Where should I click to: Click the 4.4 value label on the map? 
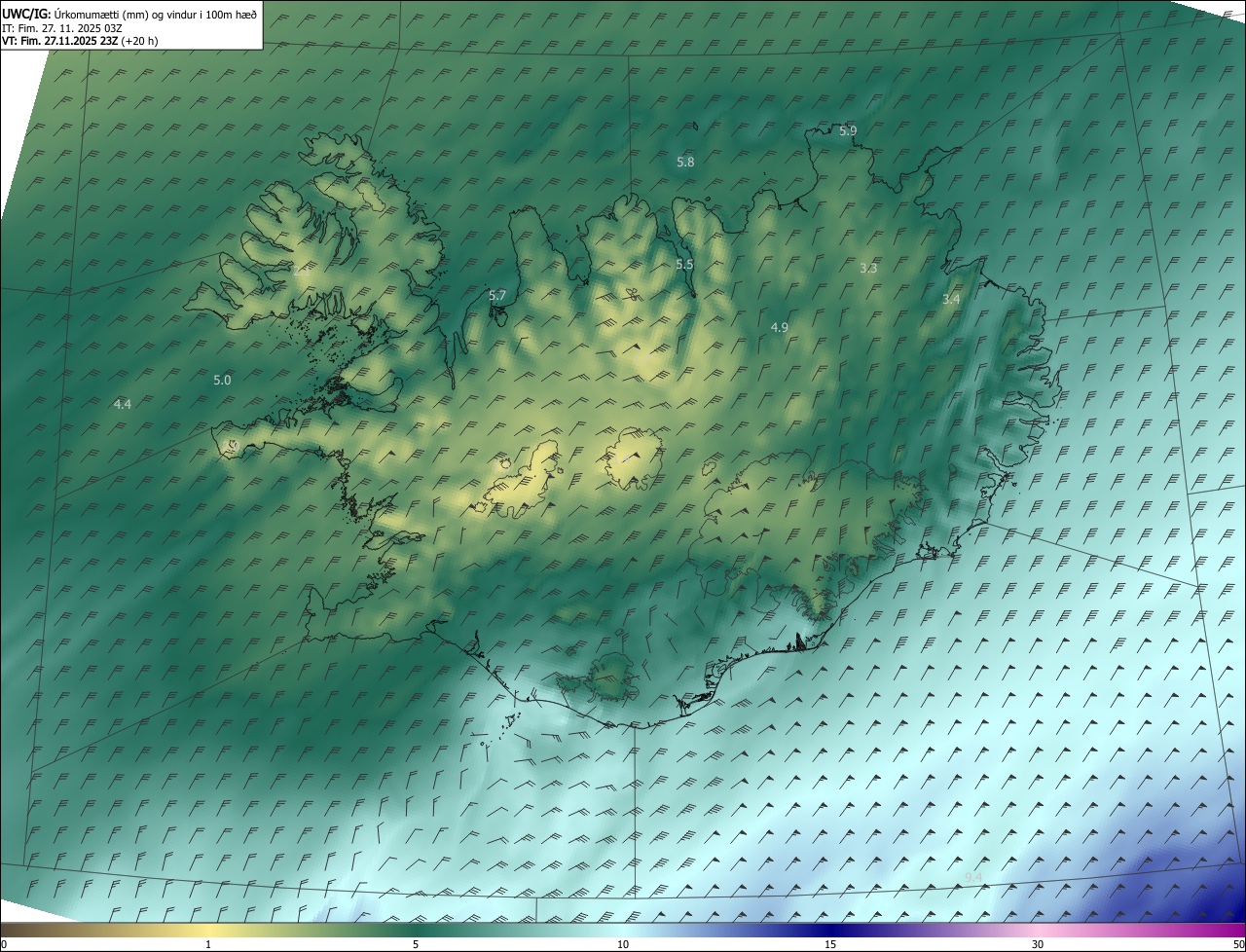tap(122, 403)
